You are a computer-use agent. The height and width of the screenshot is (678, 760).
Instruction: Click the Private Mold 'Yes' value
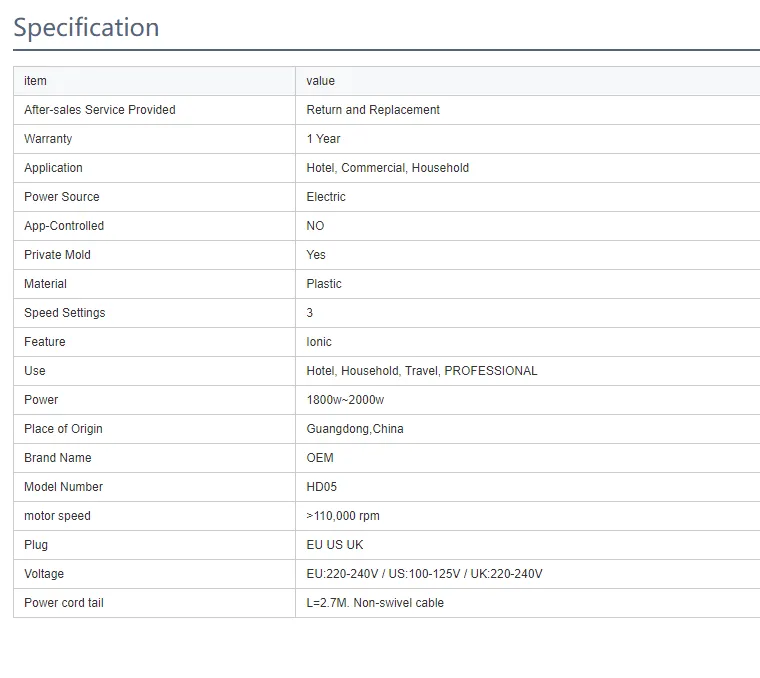tap(316, 255)
